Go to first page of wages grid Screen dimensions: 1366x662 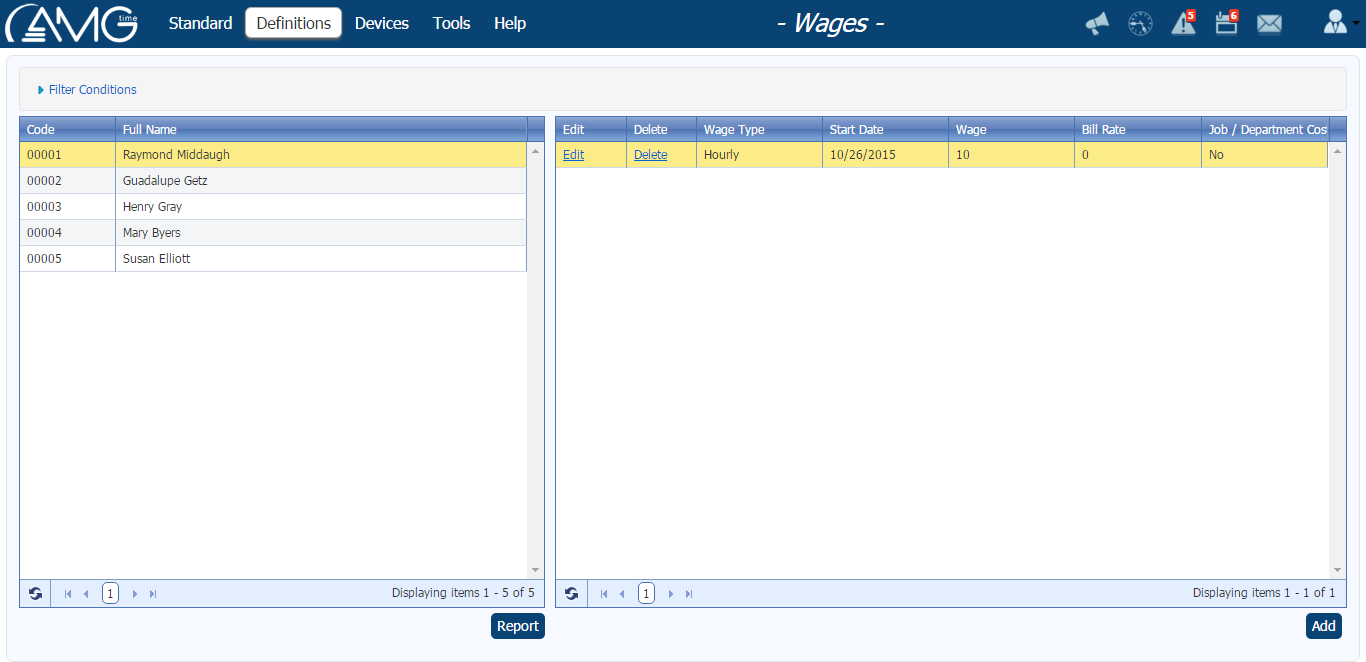click(604, 594)
